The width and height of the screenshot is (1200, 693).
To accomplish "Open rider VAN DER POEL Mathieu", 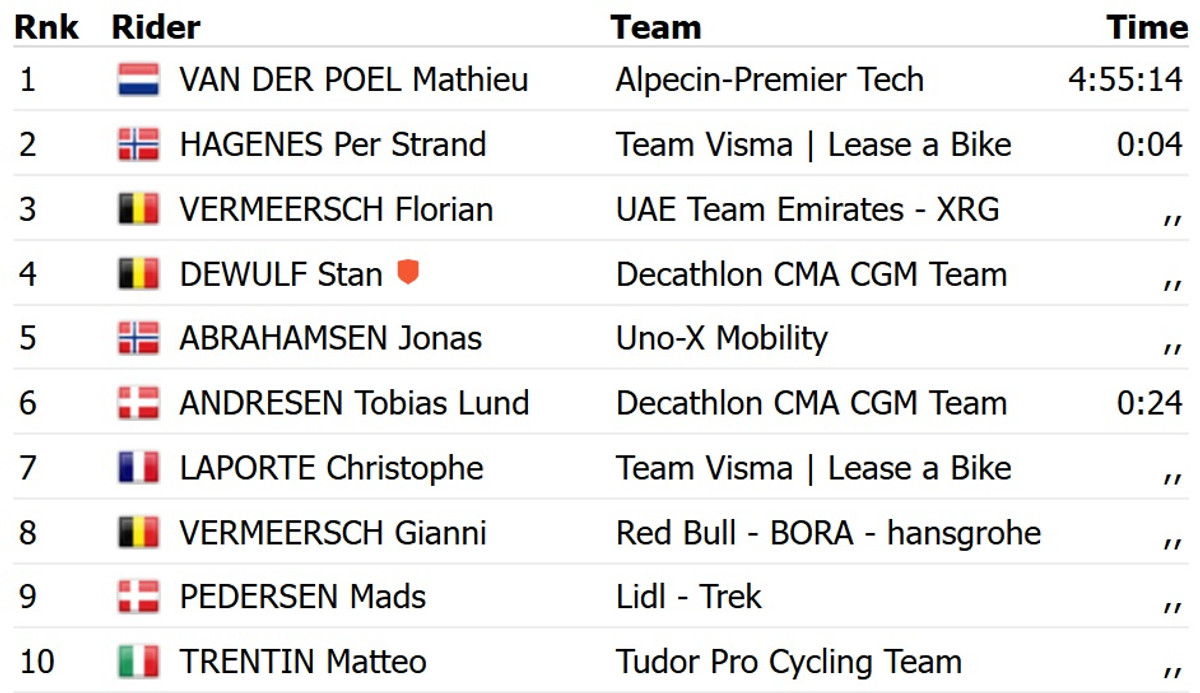I will tap(353, 80).
